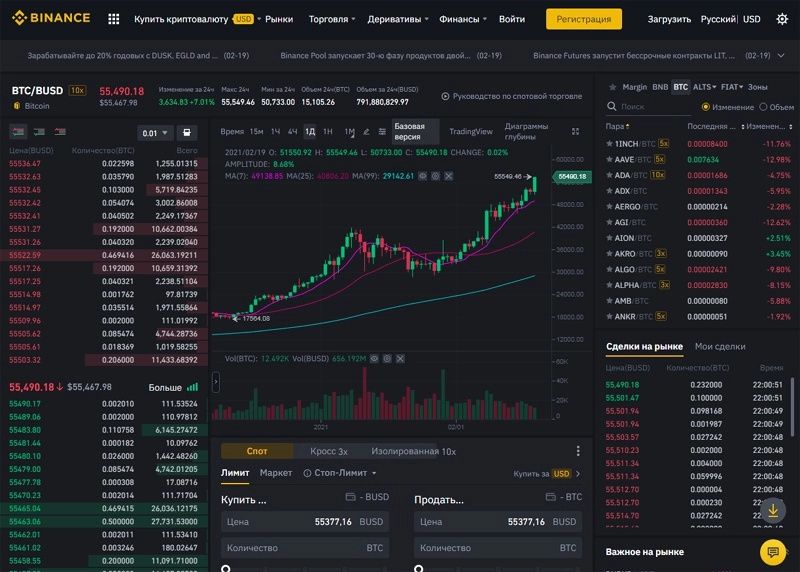Click the yellow download app icon
Viewport: 800px width, 572px height.
click(772, 510)
